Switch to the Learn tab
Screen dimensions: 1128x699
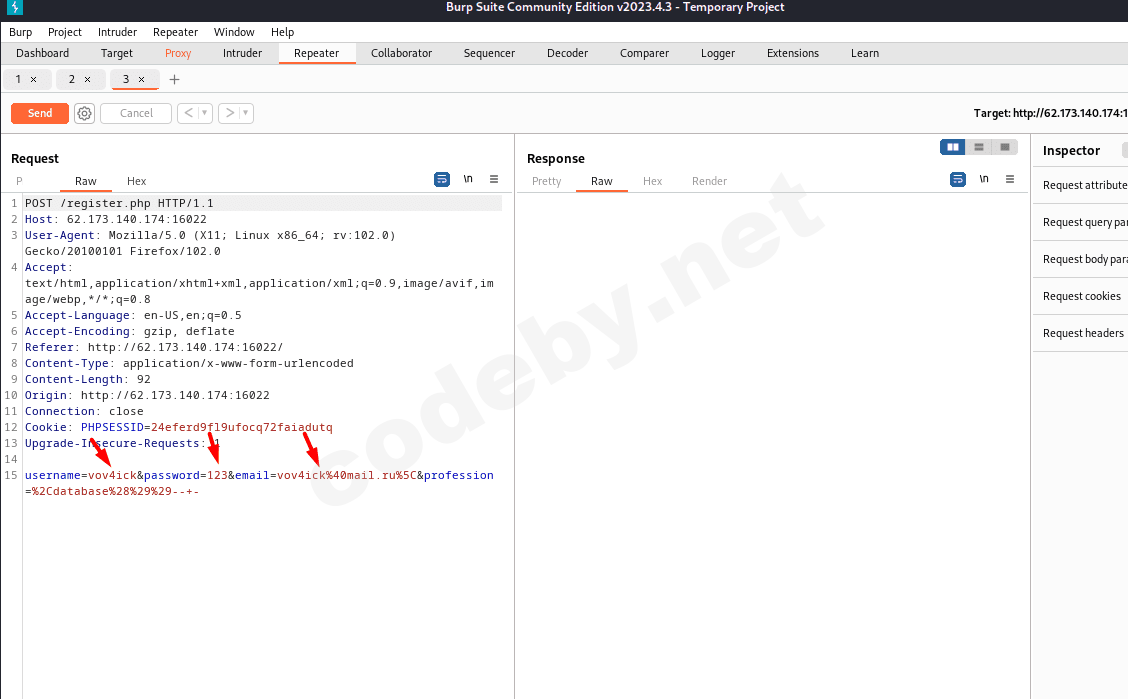click(x=865, y=53)
